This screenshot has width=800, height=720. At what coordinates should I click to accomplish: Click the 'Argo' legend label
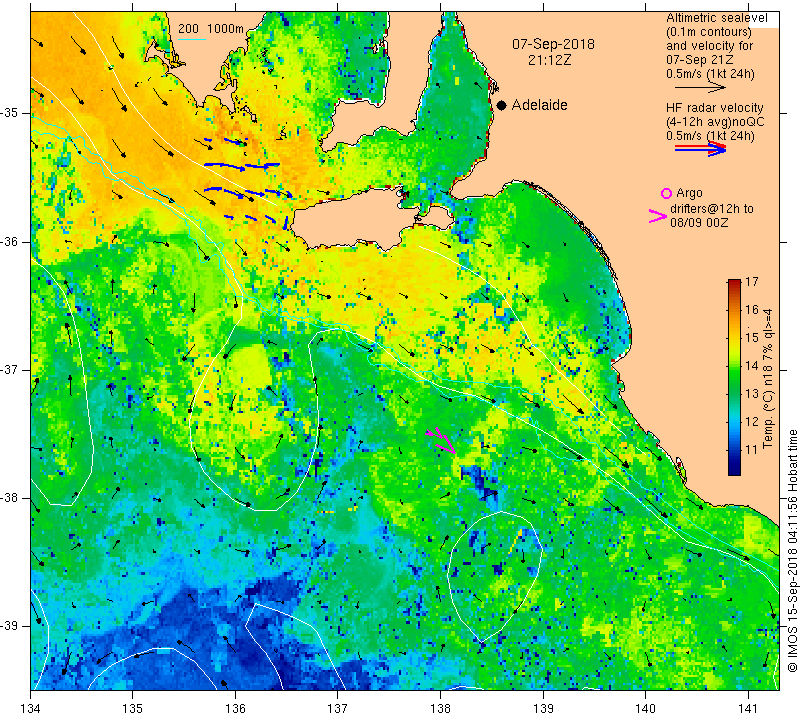coord(689,193)
